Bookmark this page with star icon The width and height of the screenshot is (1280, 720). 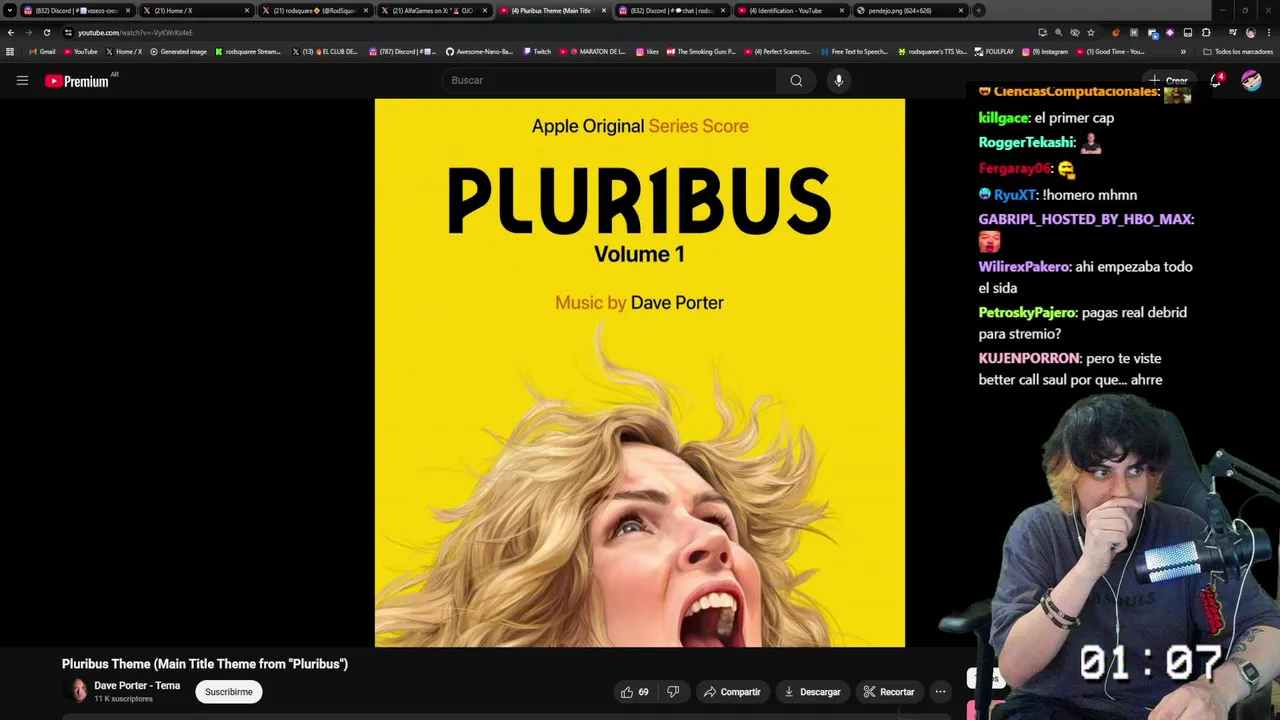click(x=1091, y=32)
